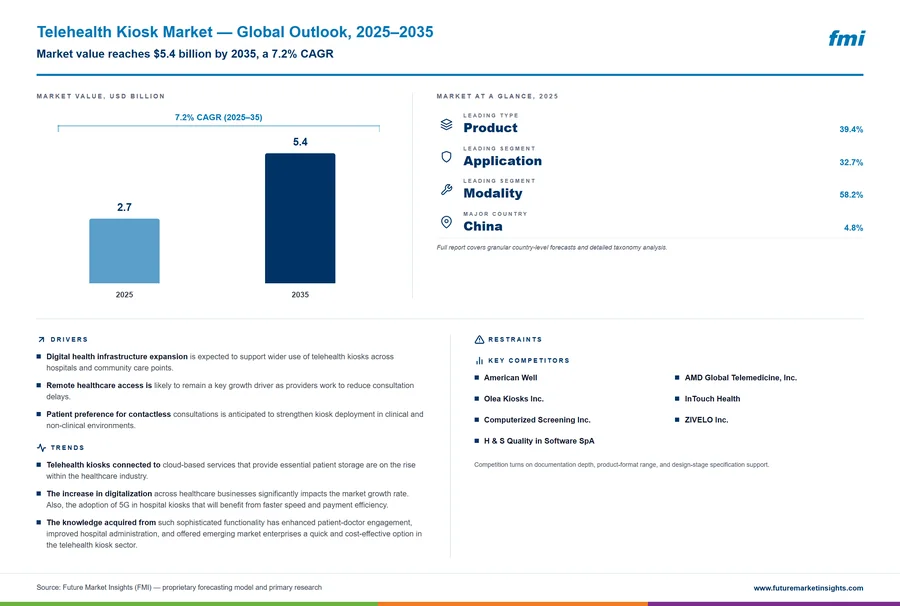The image size is (900, 606).
Task: Click the Restraints section heading
Action: point(515,340)
